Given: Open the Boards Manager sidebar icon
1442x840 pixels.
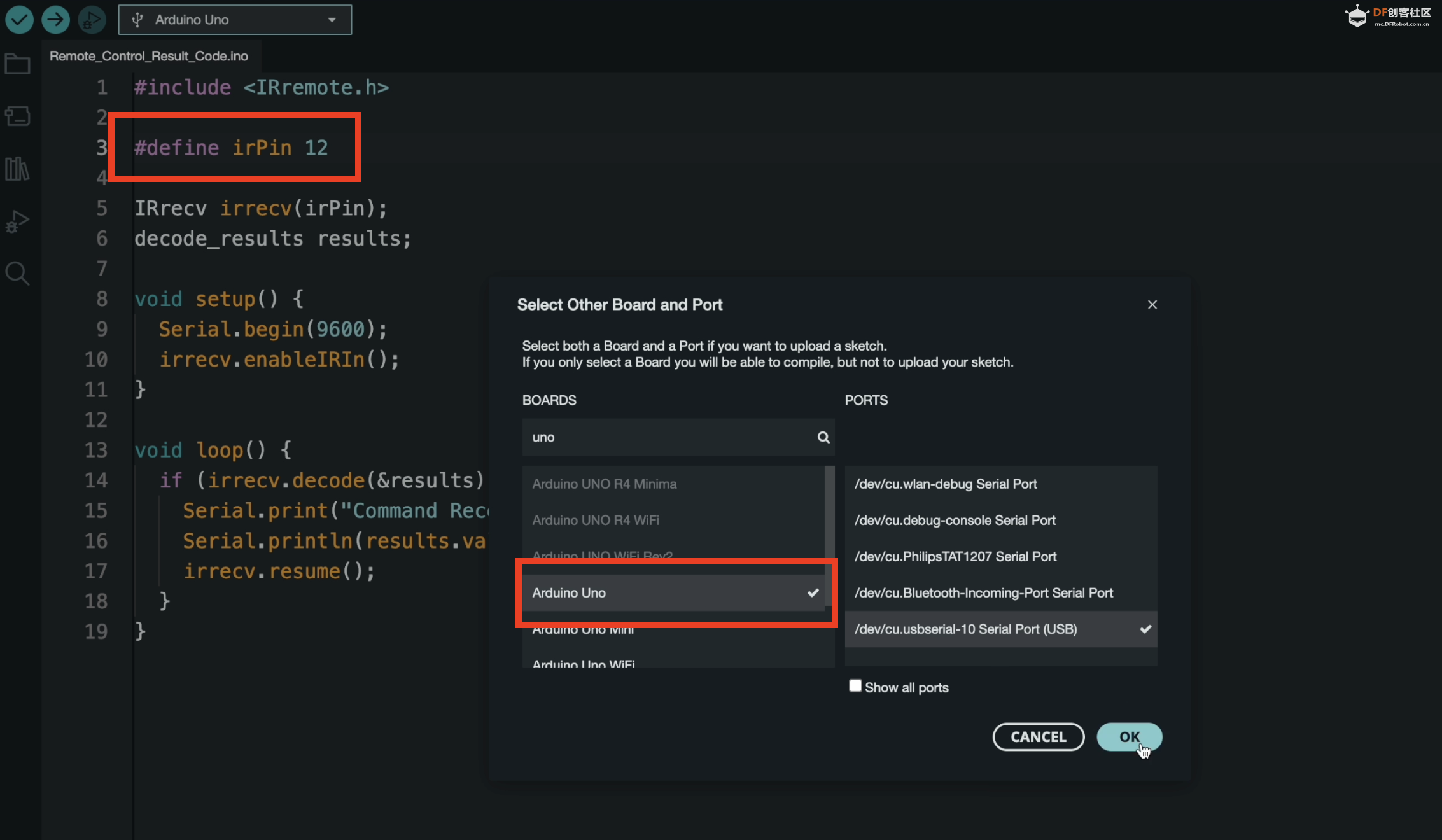Looking at the screenshot, I should click(x=17, y=116).
